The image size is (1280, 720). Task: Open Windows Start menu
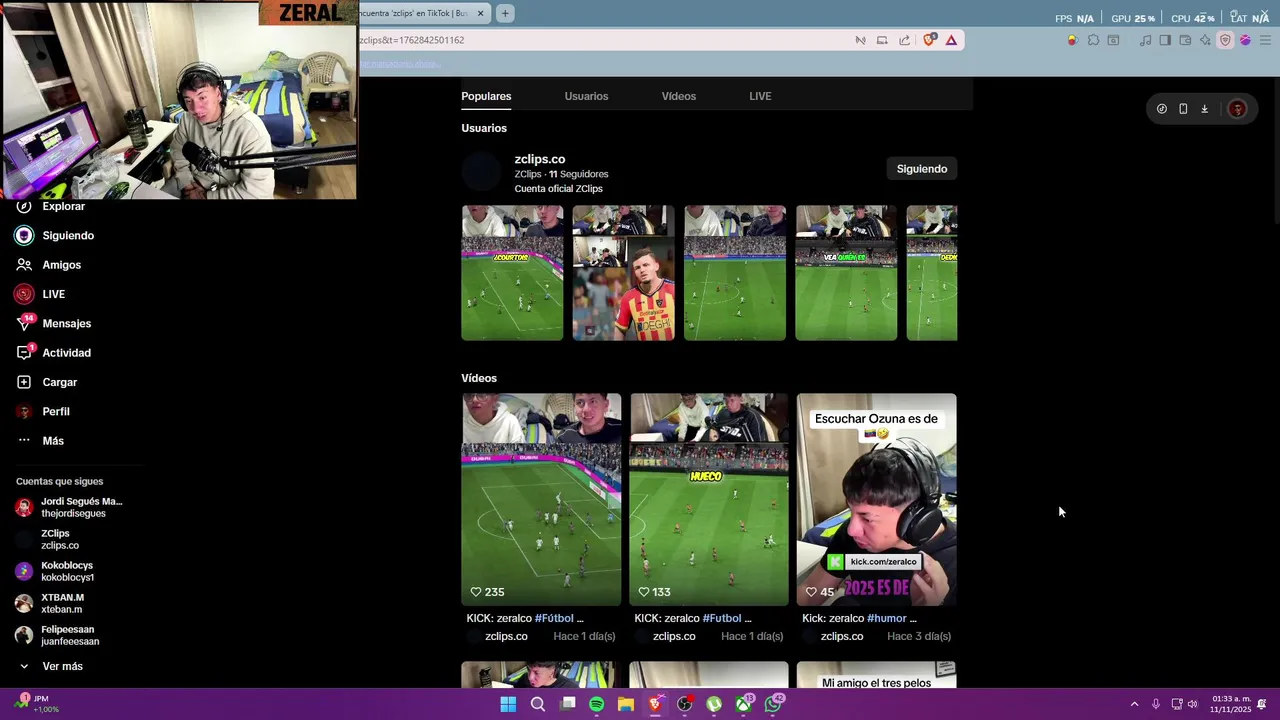pyautogui.click(x=508, y=704)
